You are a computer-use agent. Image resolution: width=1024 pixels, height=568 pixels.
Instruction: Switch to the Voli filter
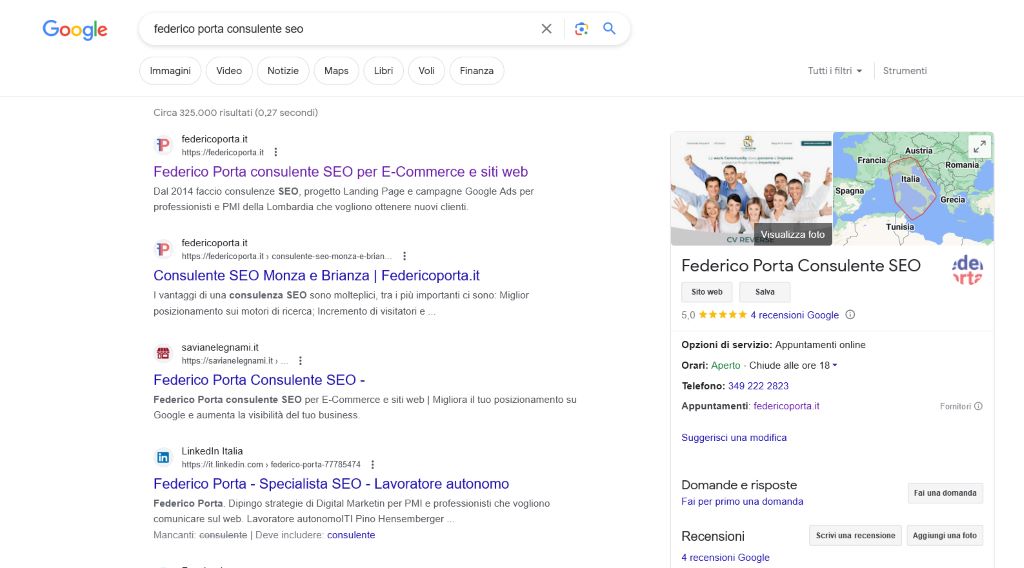click(x=426, y=71)
